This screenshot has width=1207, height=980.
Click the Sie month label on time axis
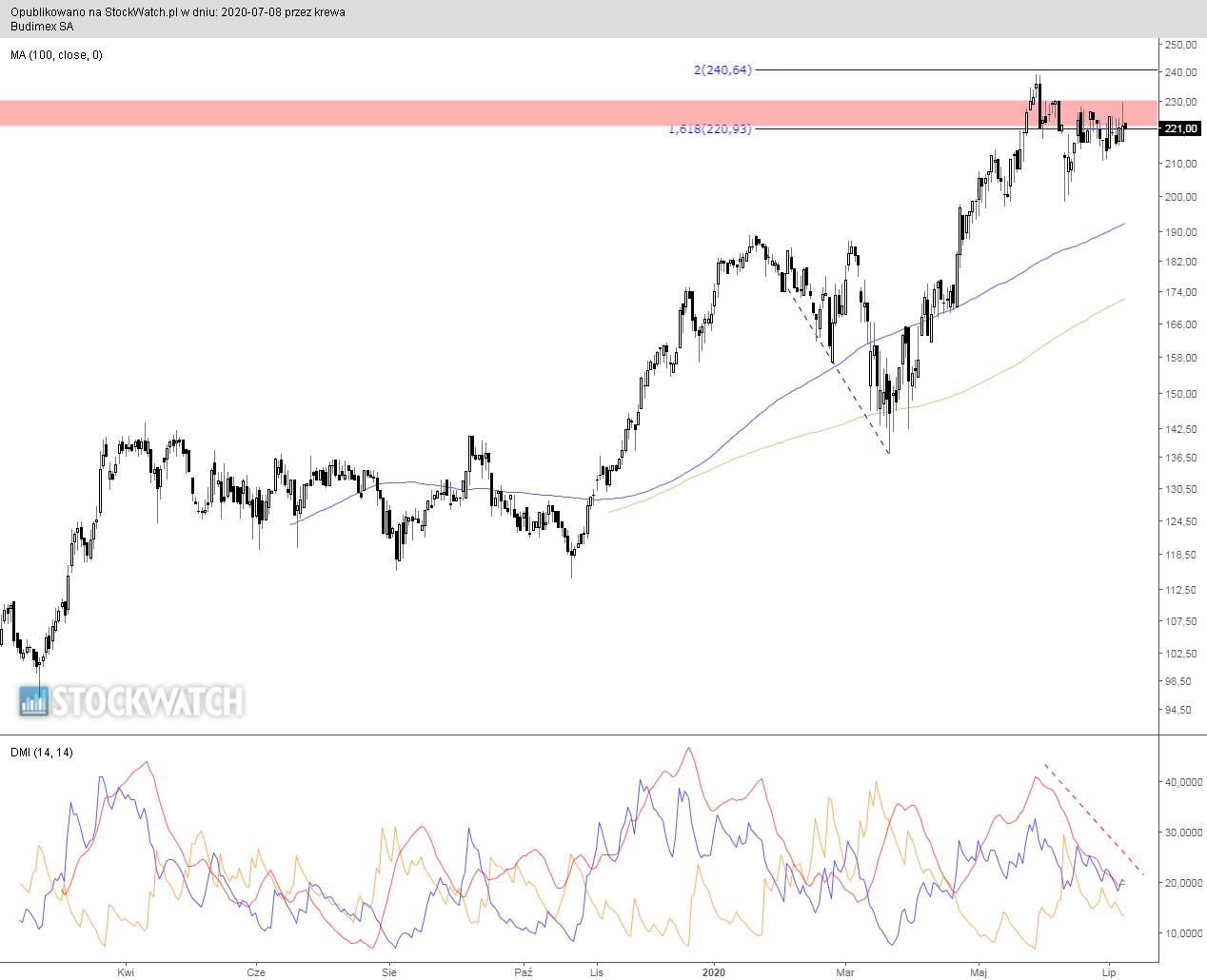click(x=388, y=972)
